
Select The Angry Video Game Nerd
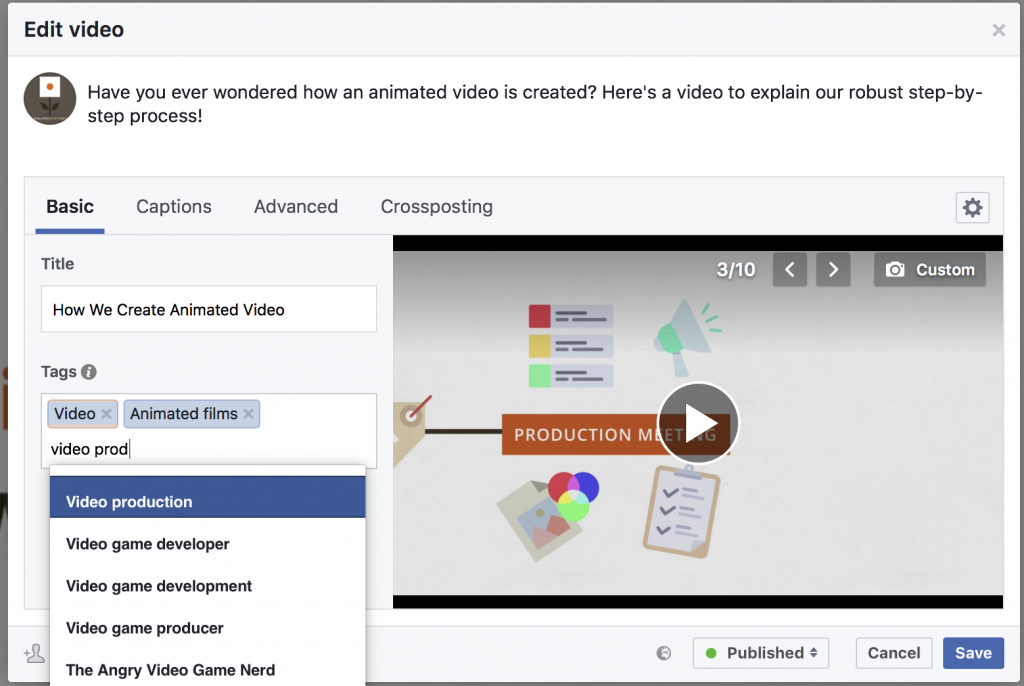point(208,670)
